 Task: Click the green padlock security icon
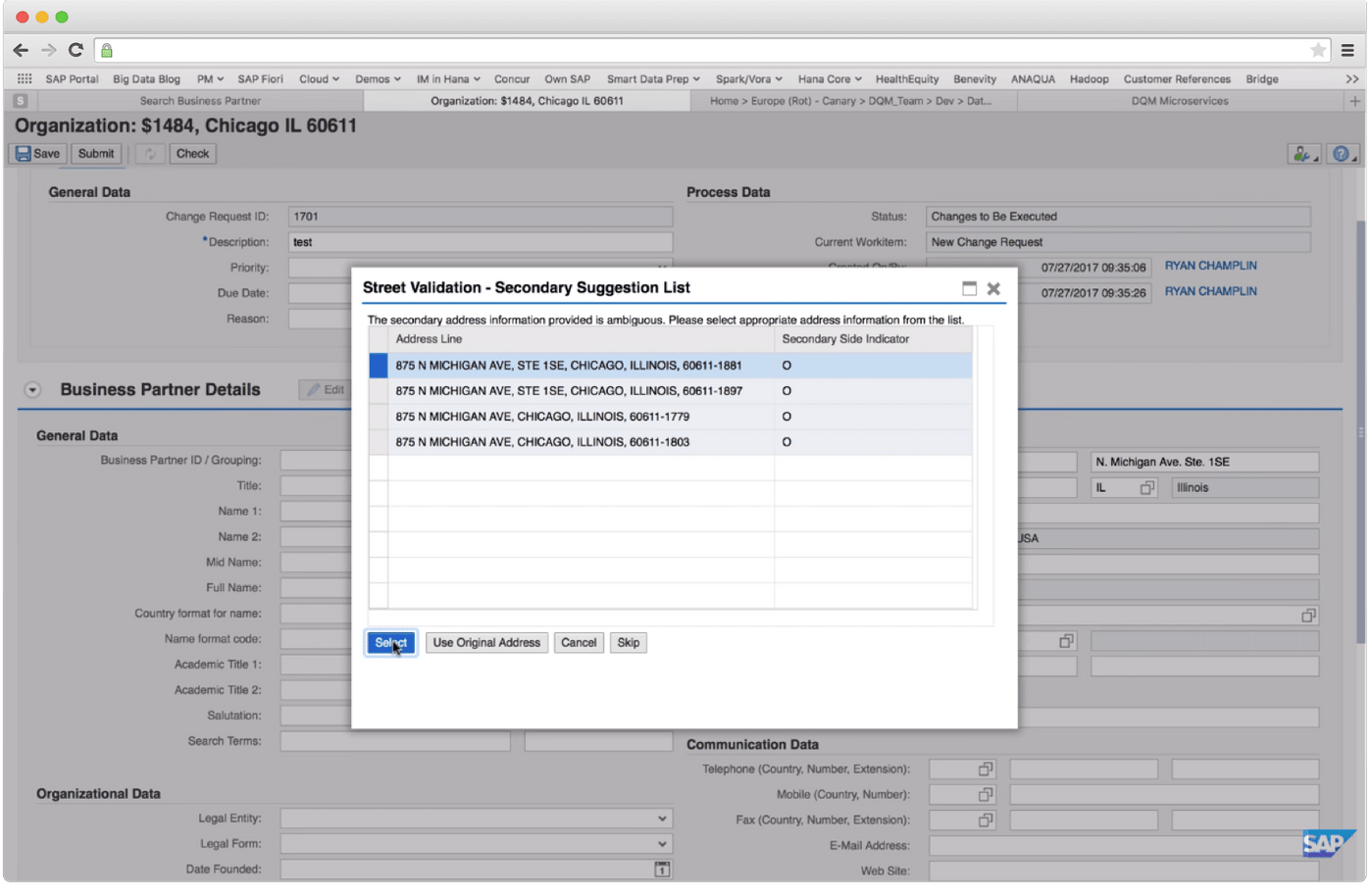pyautogui.click(x=107, y=50)
